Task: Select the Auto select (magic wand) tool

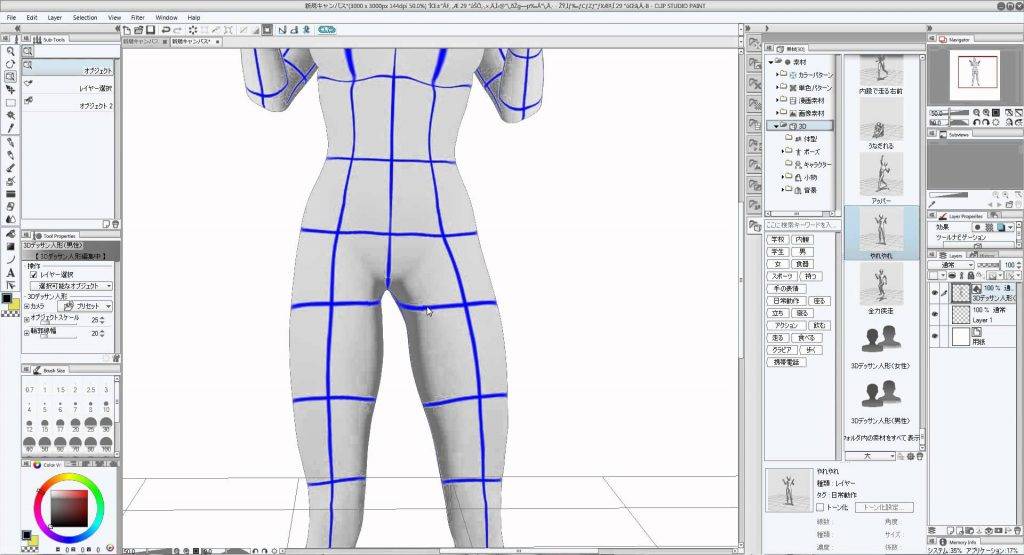Action: click(x=10, y=116)
